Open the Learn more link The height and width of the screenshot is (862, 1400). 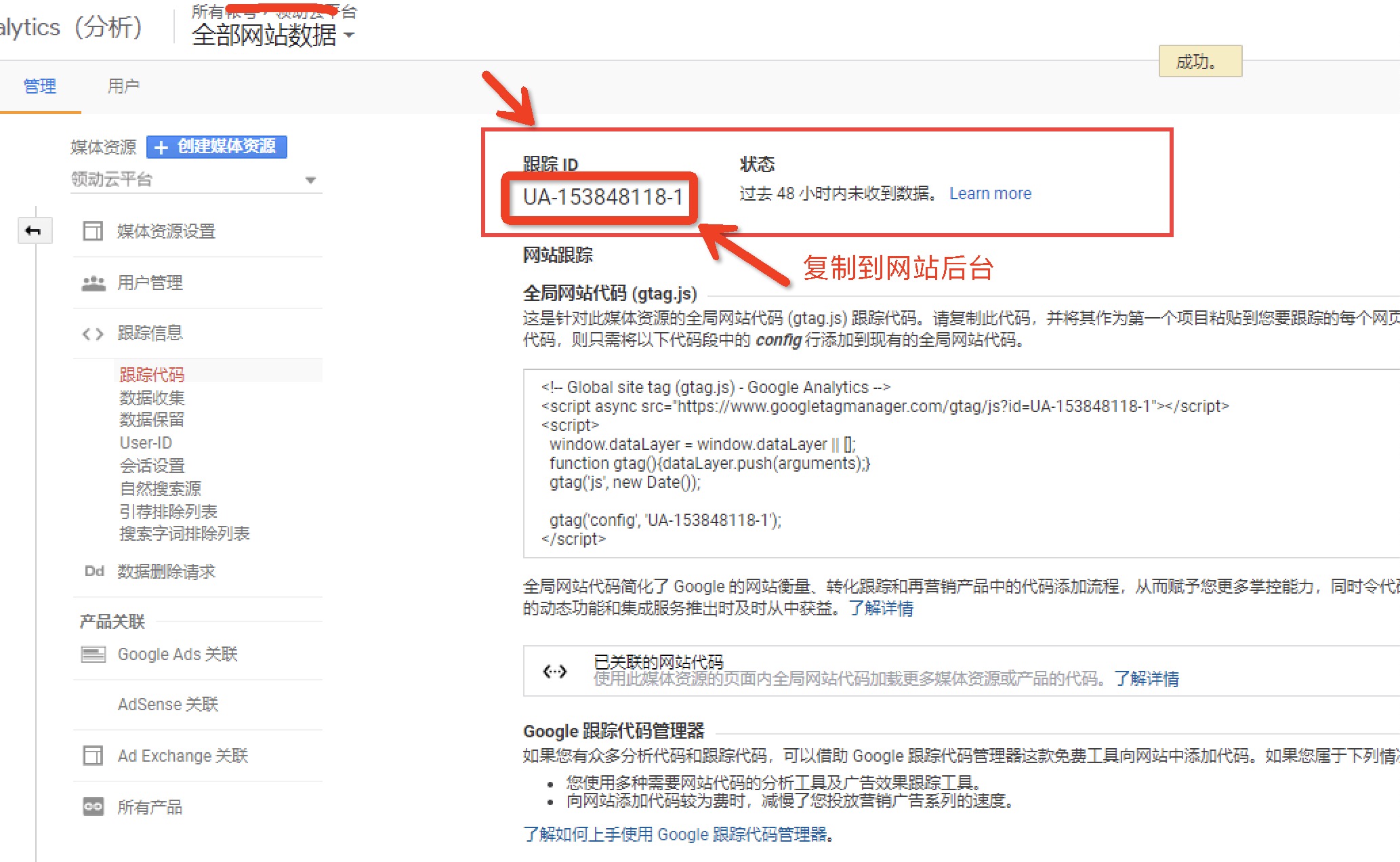pyautogui.click(x=990, y=194)
